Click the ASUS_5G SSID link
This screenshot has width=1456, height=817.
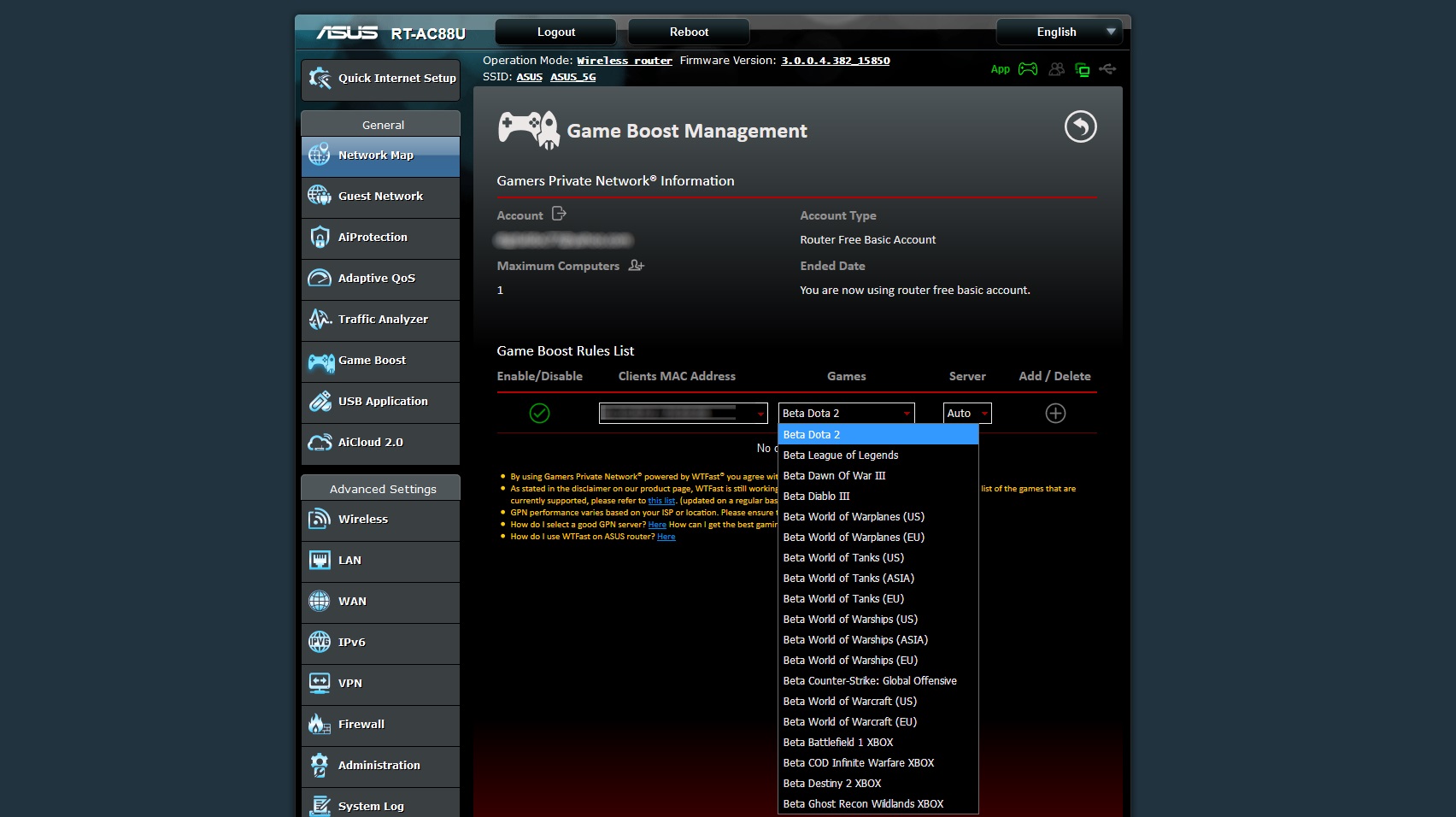pos(573,77)
